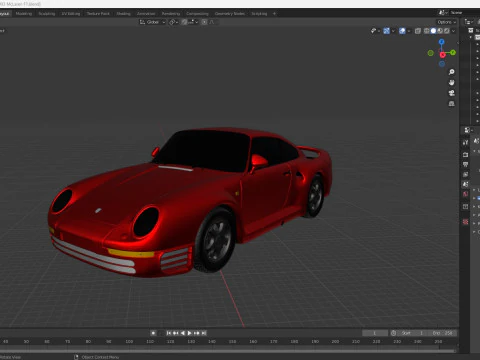This screenshot has width=480, height=360.
Task: Open the Compositing workspace tab
Action: pos(197,14)
